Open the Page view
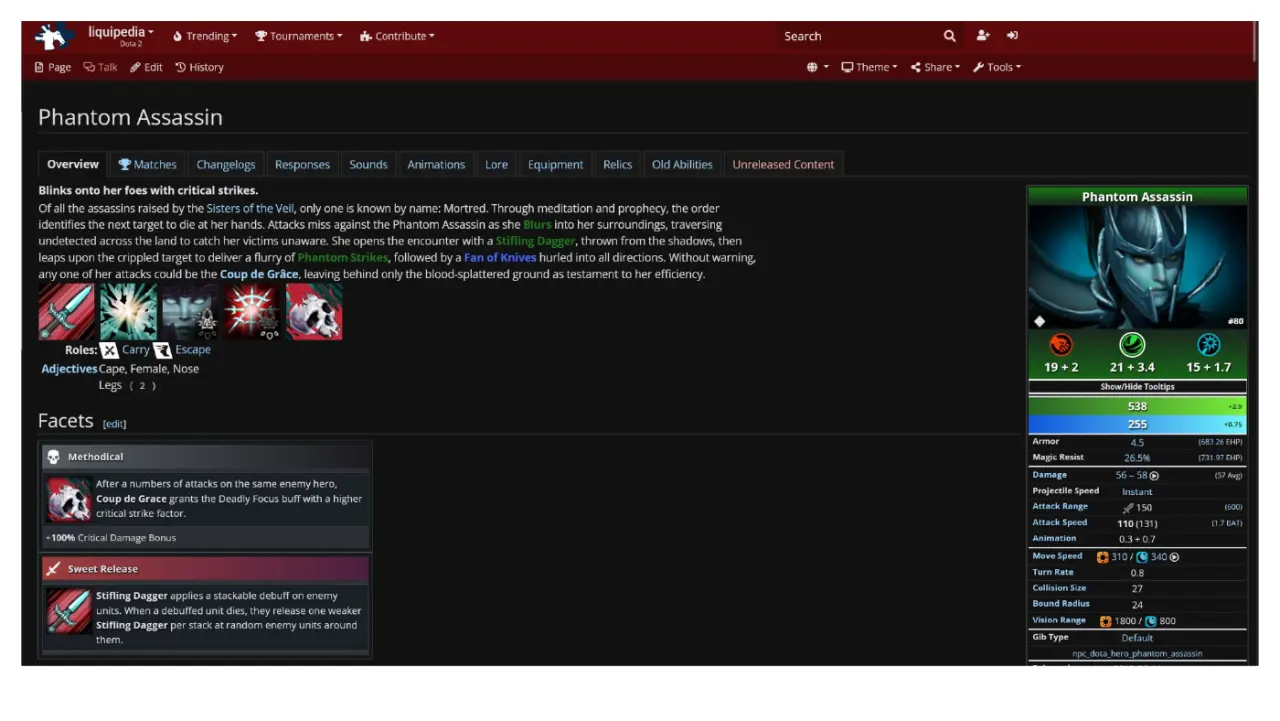The image size is (1280, 721). coord(53,67)
